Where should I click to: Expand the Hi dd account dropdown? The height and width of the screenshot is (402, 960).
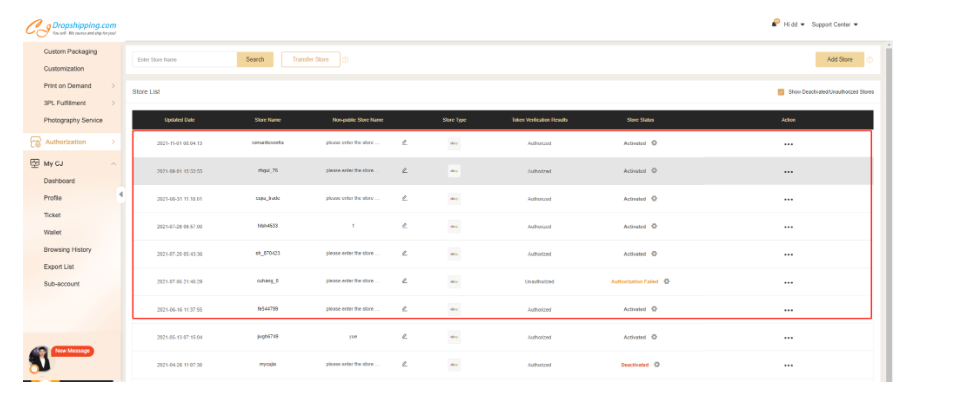794,24
